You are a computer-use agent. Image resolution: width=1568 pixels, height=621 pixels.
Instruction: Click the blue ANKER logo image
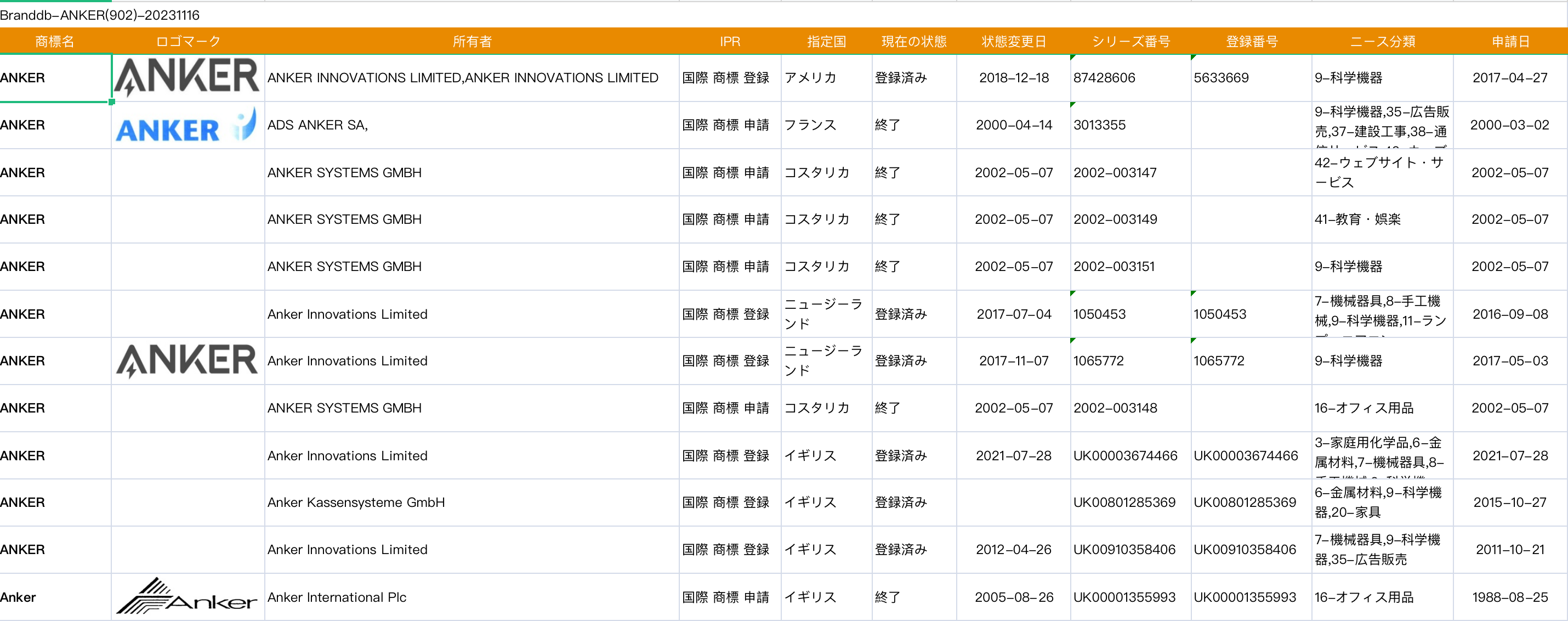(186, 125)
